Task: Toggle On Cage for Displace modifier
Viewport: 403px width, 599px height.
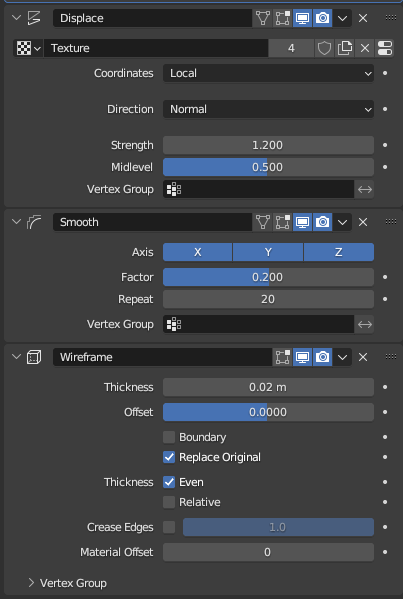Action: 263,18
